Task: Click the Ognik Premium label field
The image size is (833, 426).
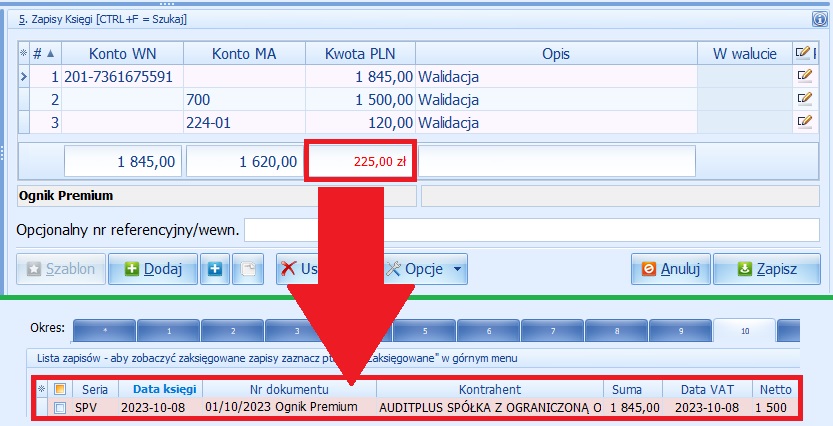Action: [x=217, y=195]
